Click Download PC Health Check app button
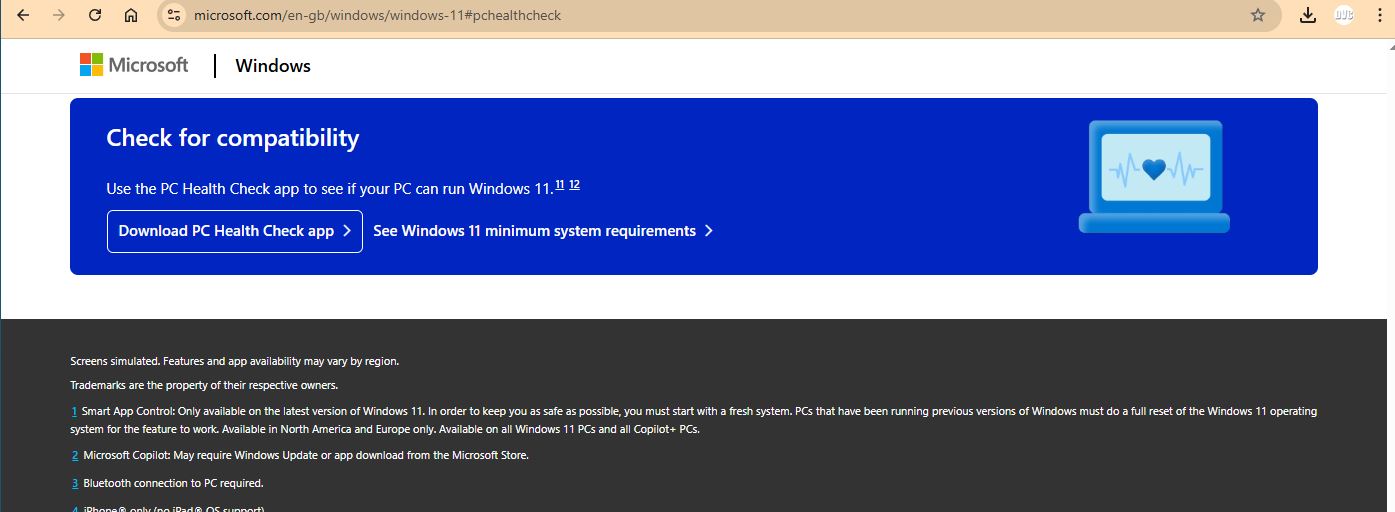This screenshot has height=512, width=1395. point(234,231)
